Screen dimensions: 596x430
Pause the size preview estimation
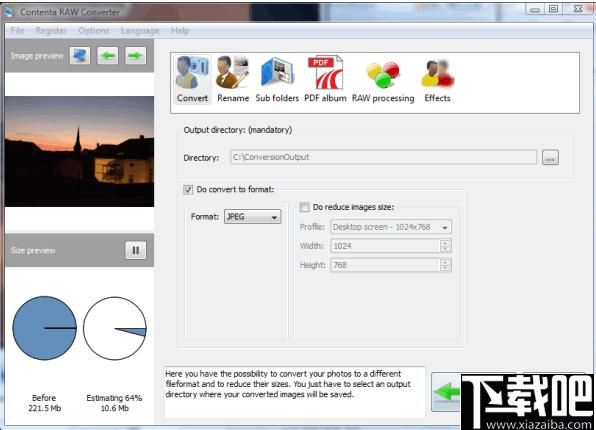coord(136,250)
